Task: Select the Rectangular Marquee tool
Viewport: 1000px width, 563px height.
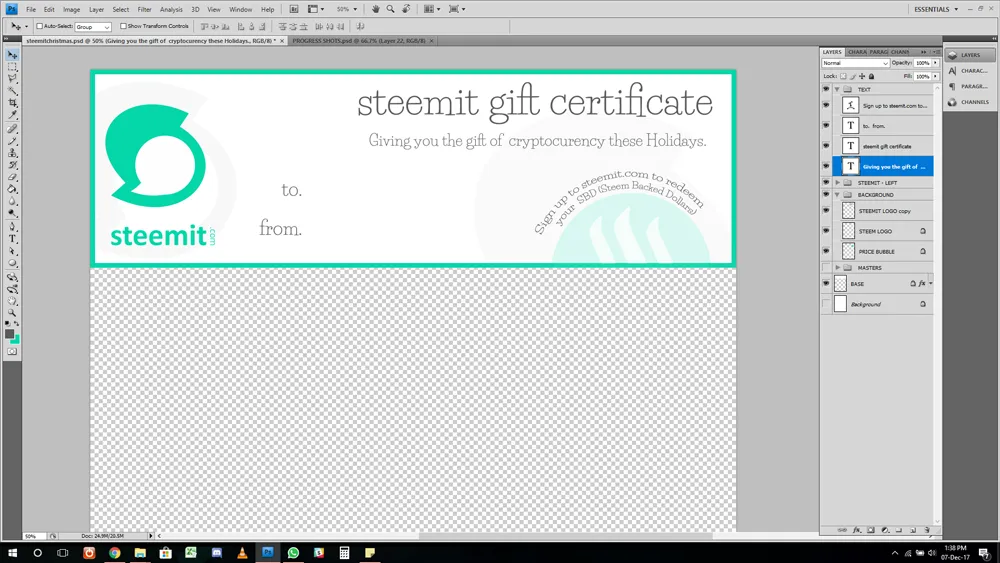Action: [x=12, y=67]
